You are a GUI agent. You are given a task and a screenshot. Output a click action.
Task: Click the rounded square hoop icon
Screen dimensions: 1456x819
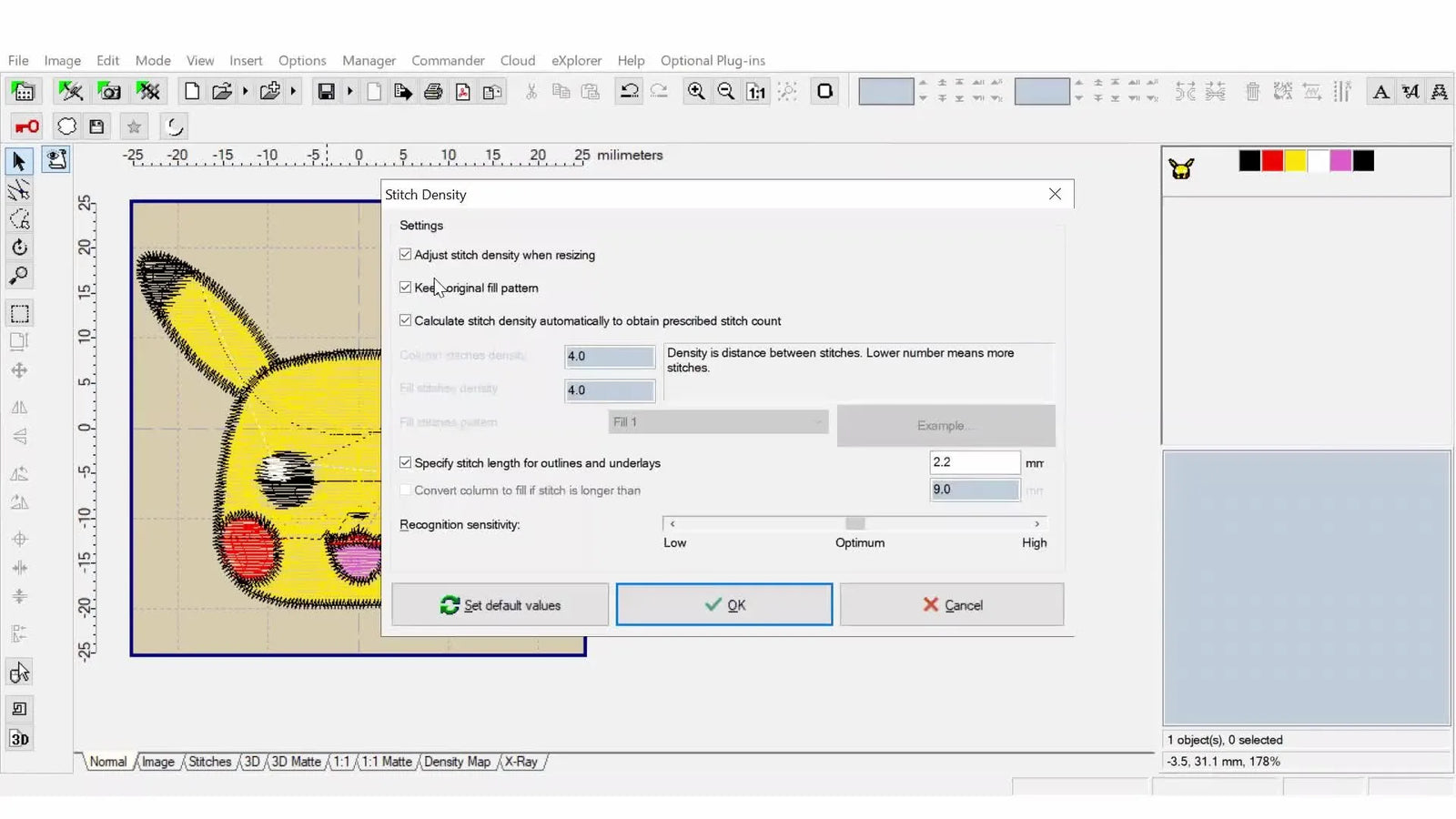click(x=825, y=91)
